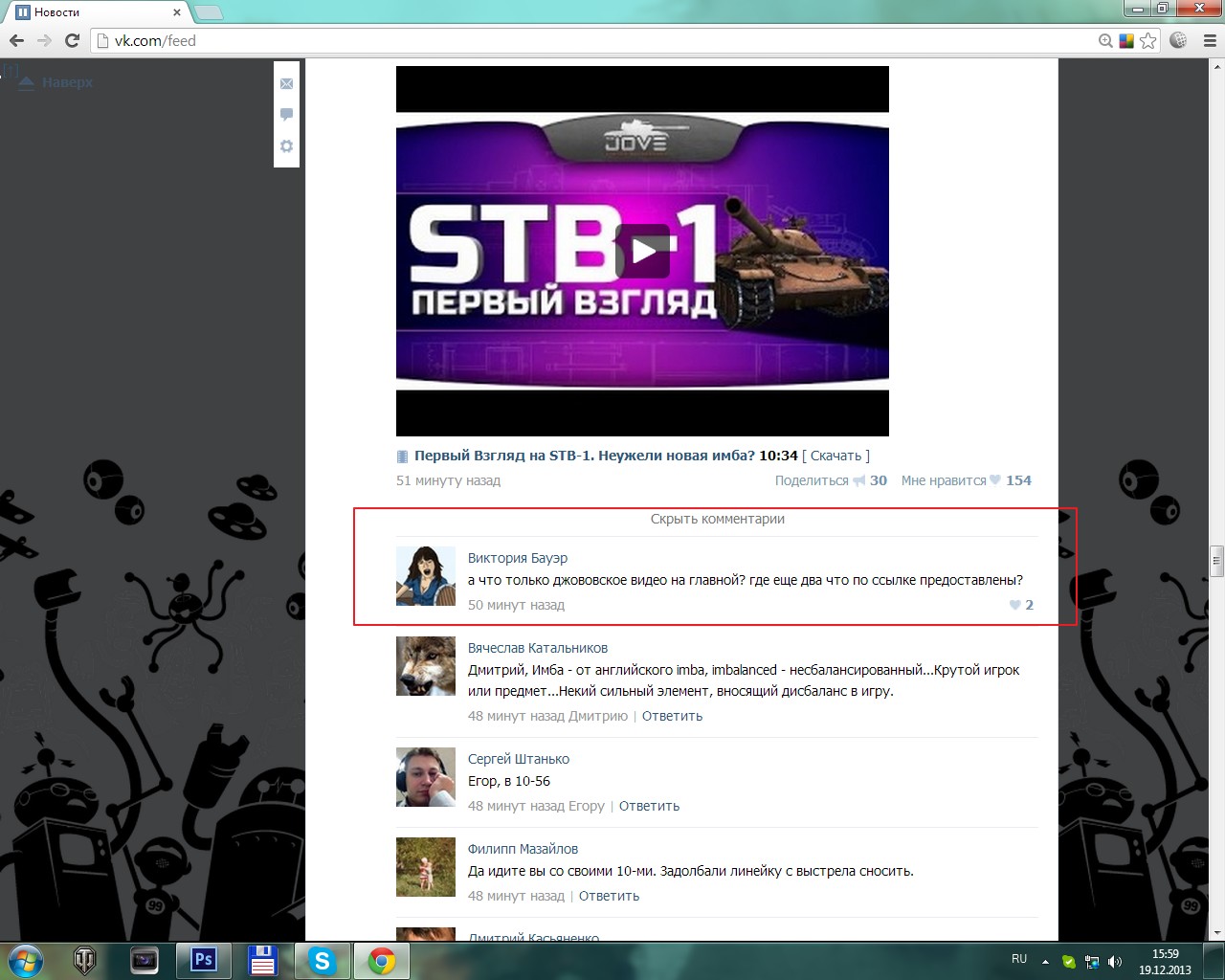Click Скрыть комментарии to hide comments
1225x980 pixels.
[718, 519]
